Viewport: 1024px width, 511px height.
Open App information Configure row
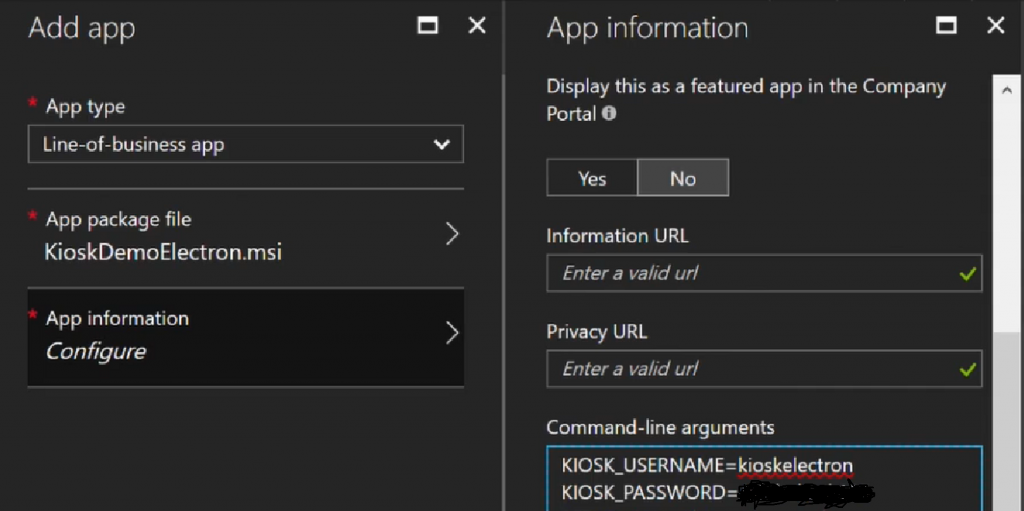246,337
